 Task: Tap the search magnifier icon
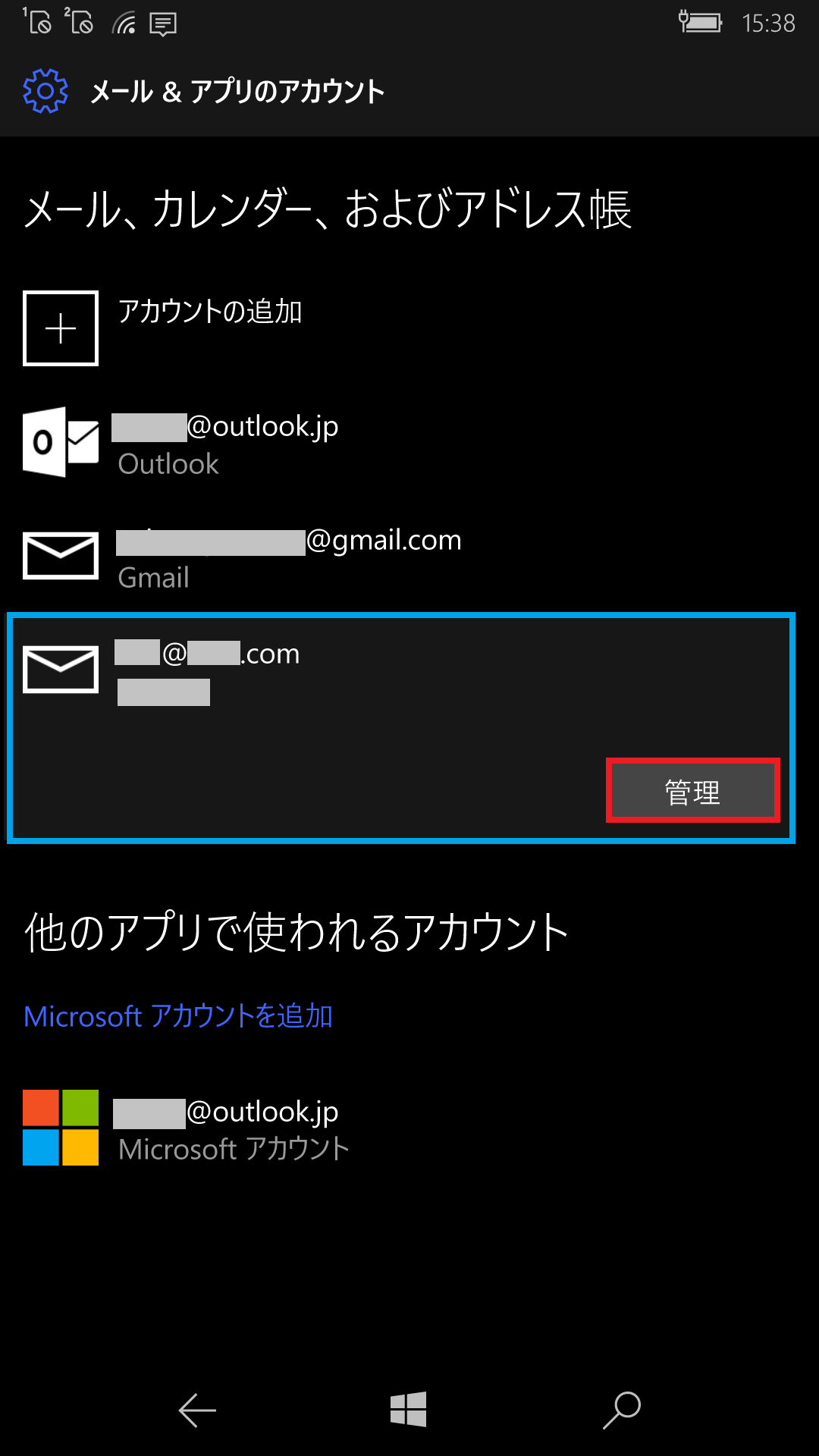(x=622, y=1410)
